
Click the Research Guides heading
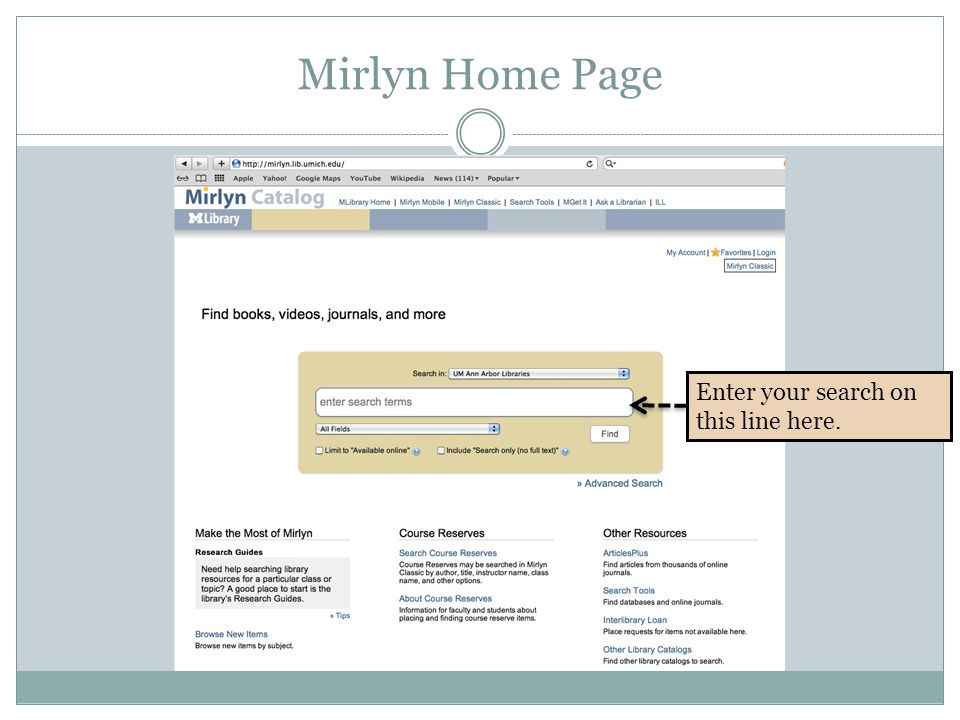coord(229,552)
